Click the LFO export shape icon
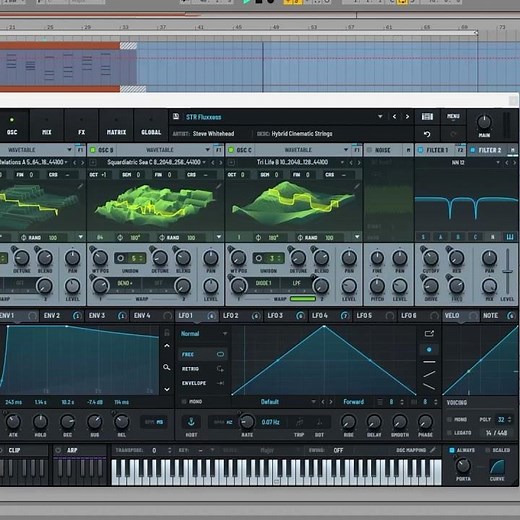The image size is (520, 520). (x=429, y=333)
